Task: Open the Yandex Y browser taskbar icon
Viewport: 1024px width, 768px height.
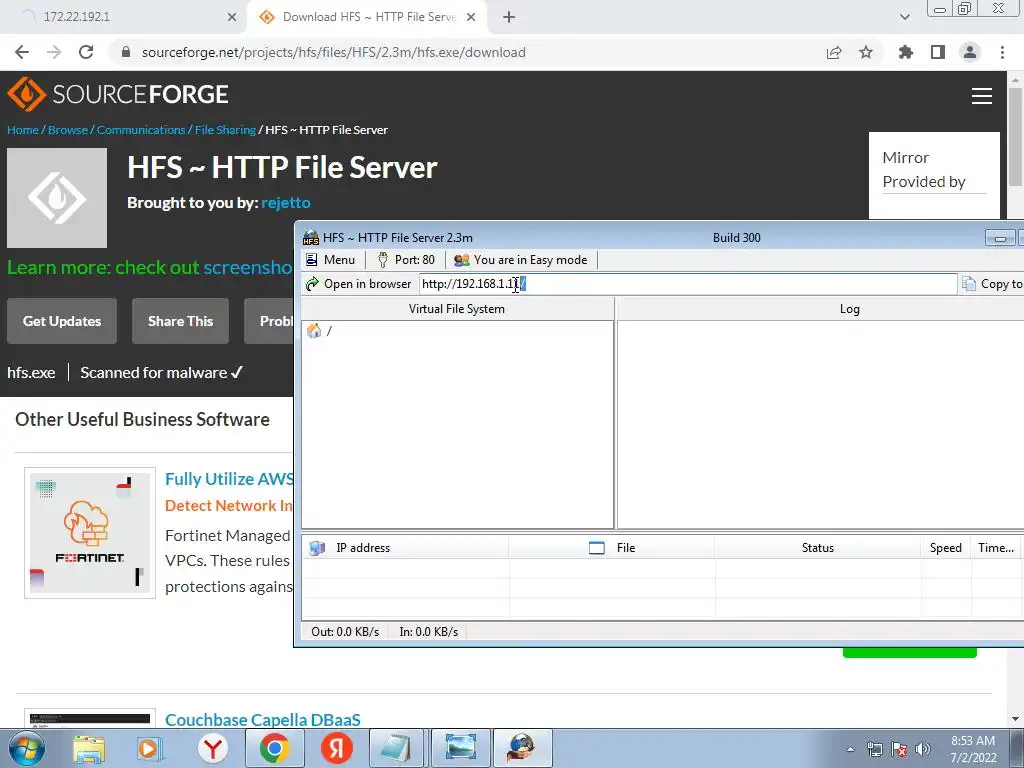Action: coord(213,749)
